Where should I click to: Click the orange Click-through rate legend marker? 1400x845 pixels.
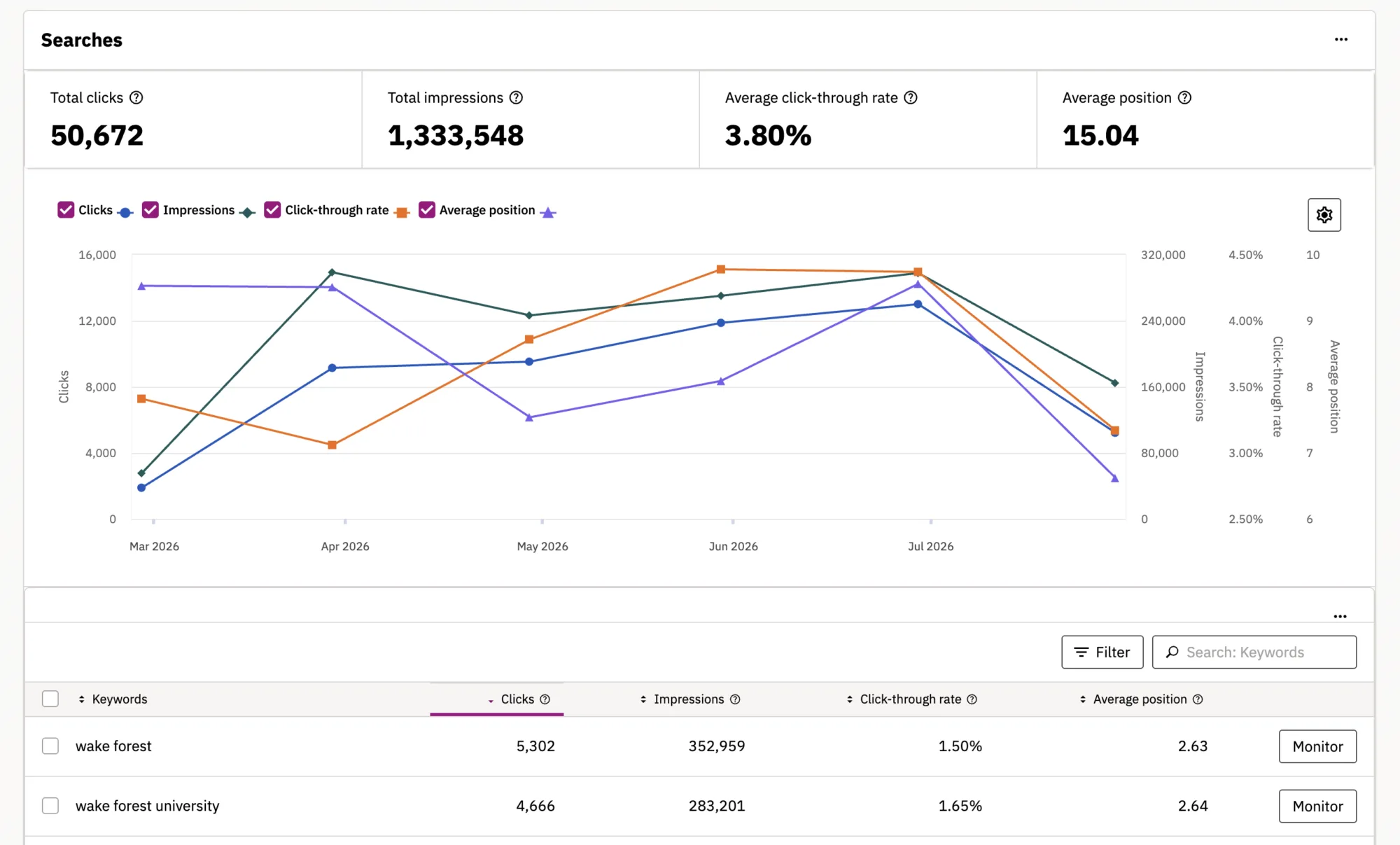[x=402, y=213]
